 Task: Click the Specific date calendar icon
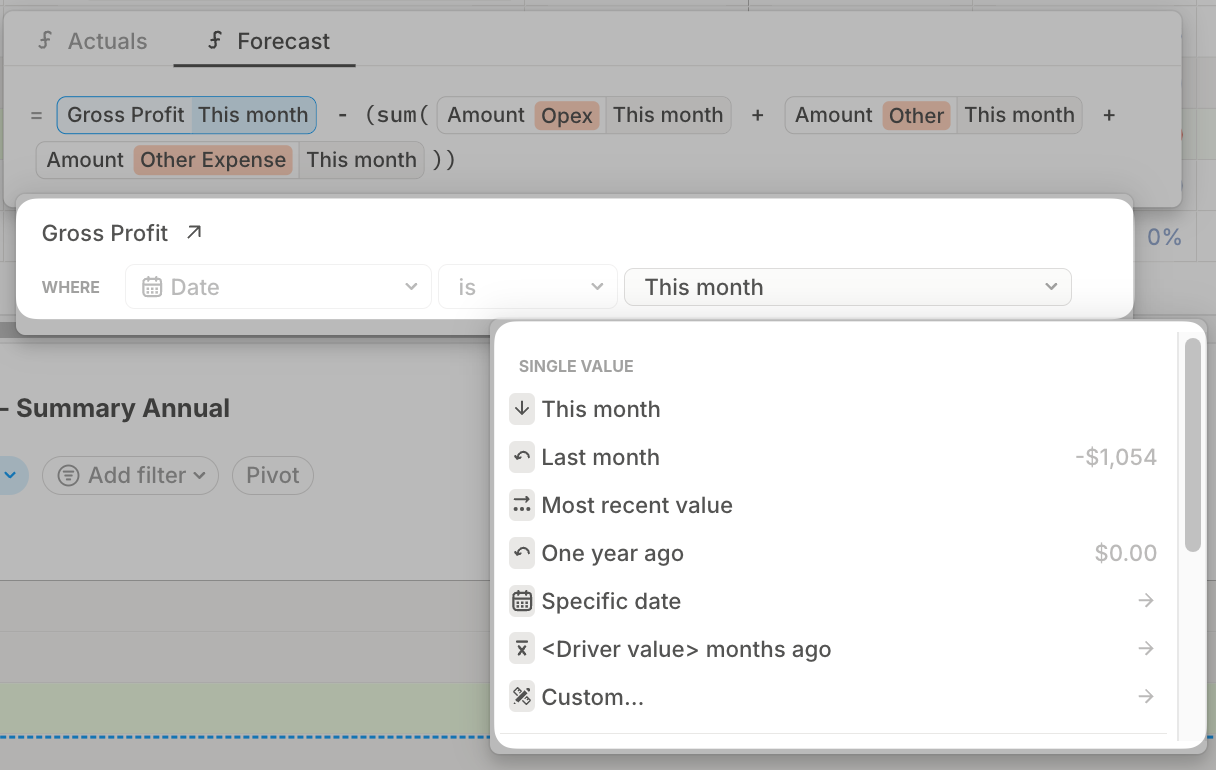522,601
